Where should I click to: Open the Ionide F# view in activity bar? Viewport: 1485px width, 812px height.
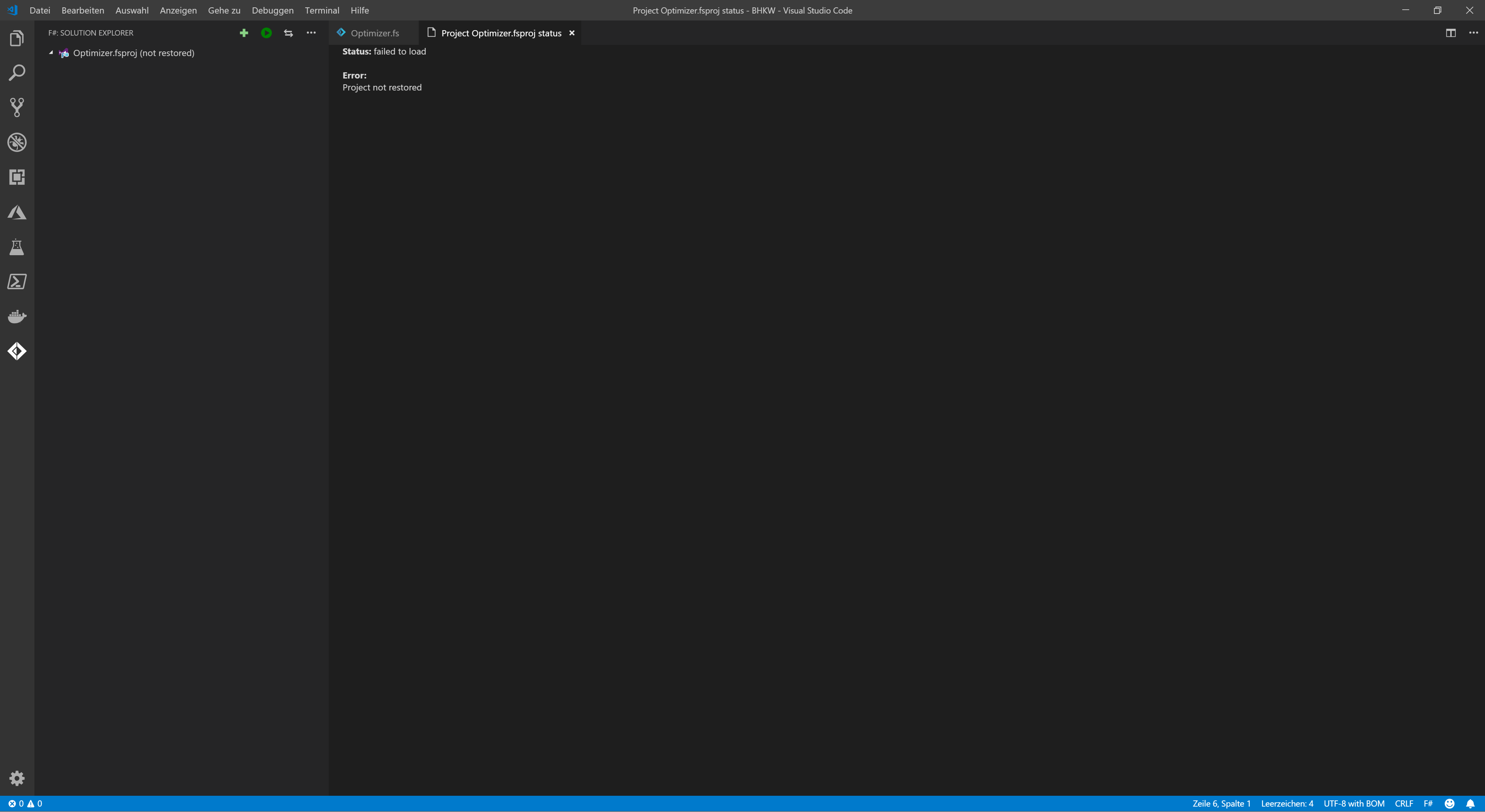coord(17,350)
